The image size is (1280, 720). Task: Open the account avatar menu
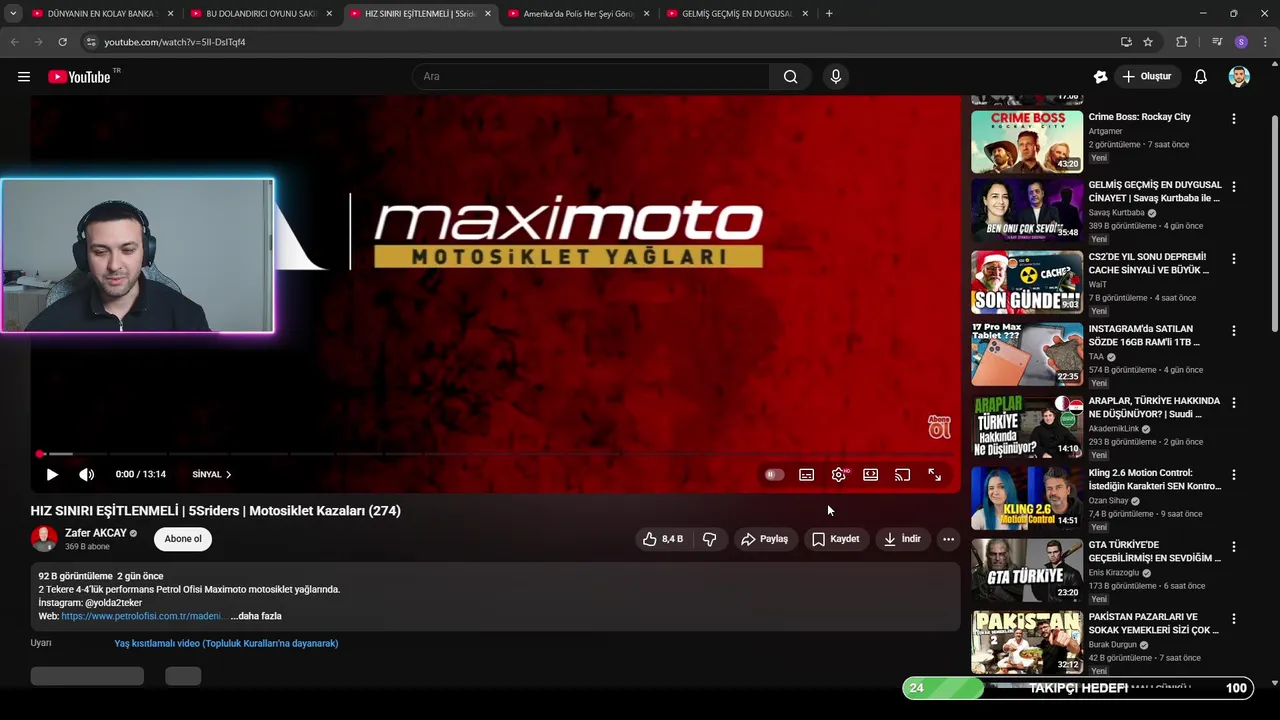pos(1239,77)
